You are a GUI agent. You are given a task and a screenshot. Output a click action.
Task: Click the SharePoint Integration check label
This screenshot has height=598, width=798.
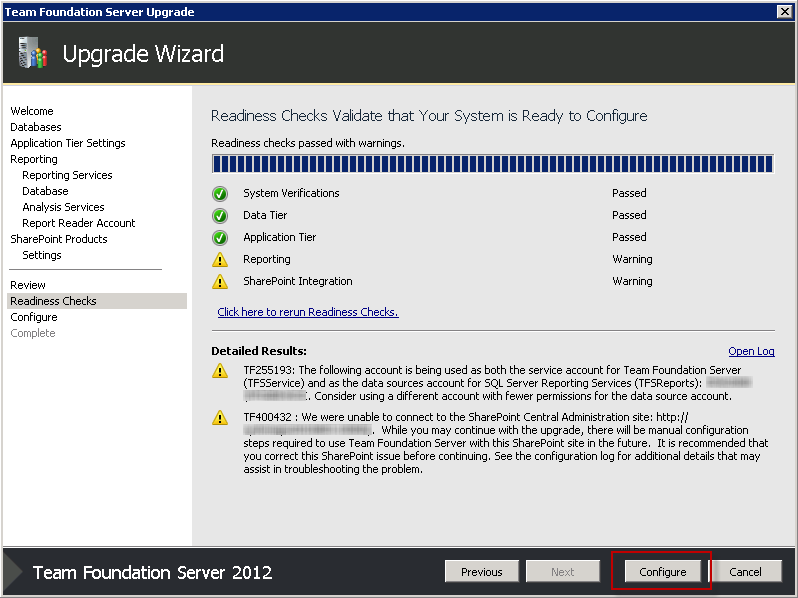[298, 281]
